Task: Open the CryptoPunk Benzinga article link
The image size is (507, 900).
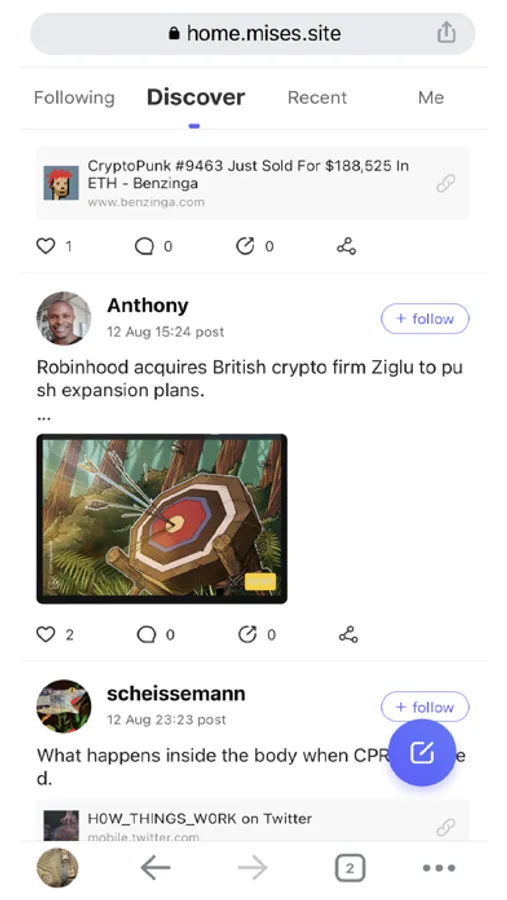Action: click(x=253, y=183)
